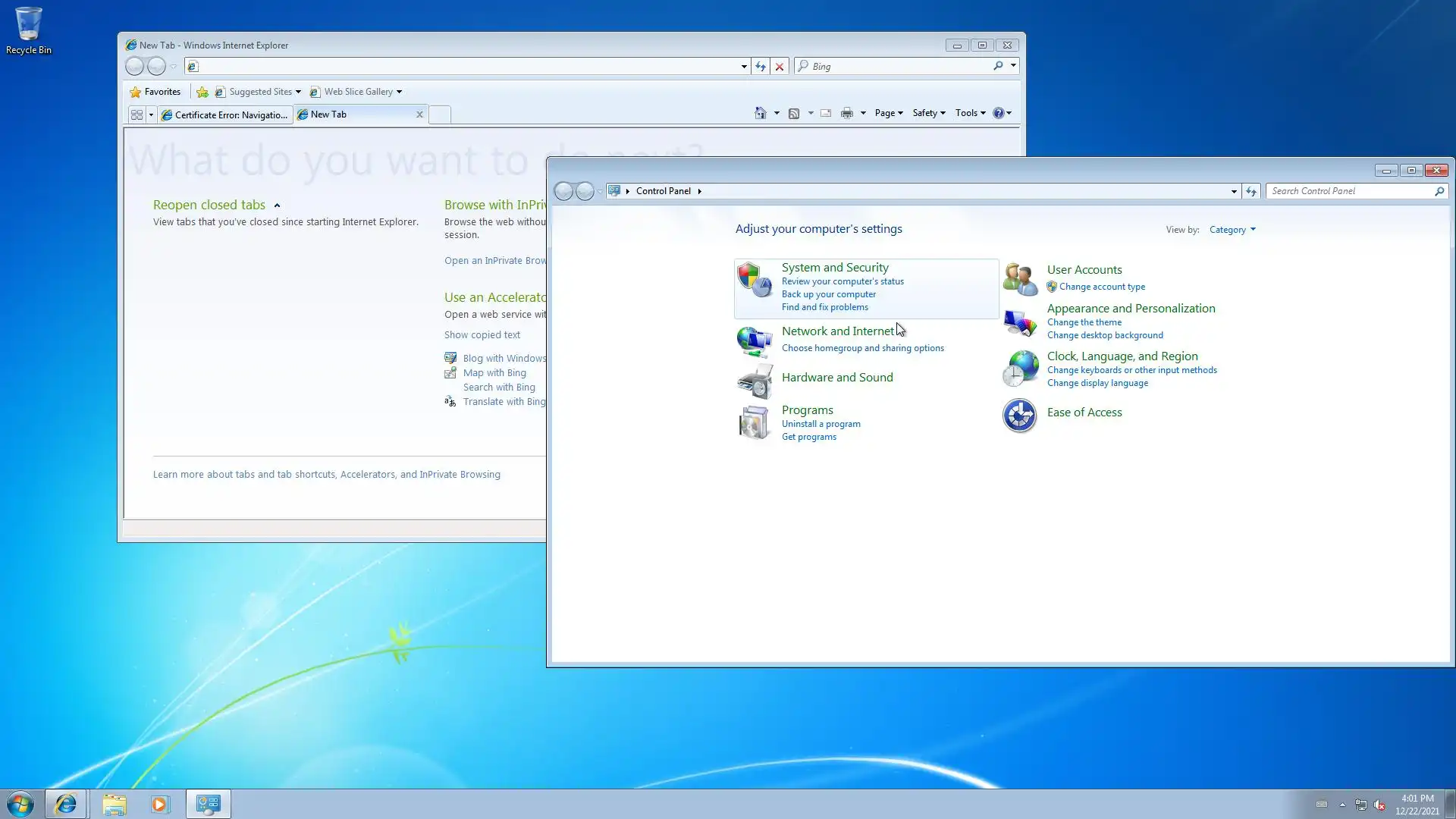This screenshot has height=819, width=1456.
Task: Click the User Accounts people icon
Action: pyautogui.click(x=1019, y=279)
